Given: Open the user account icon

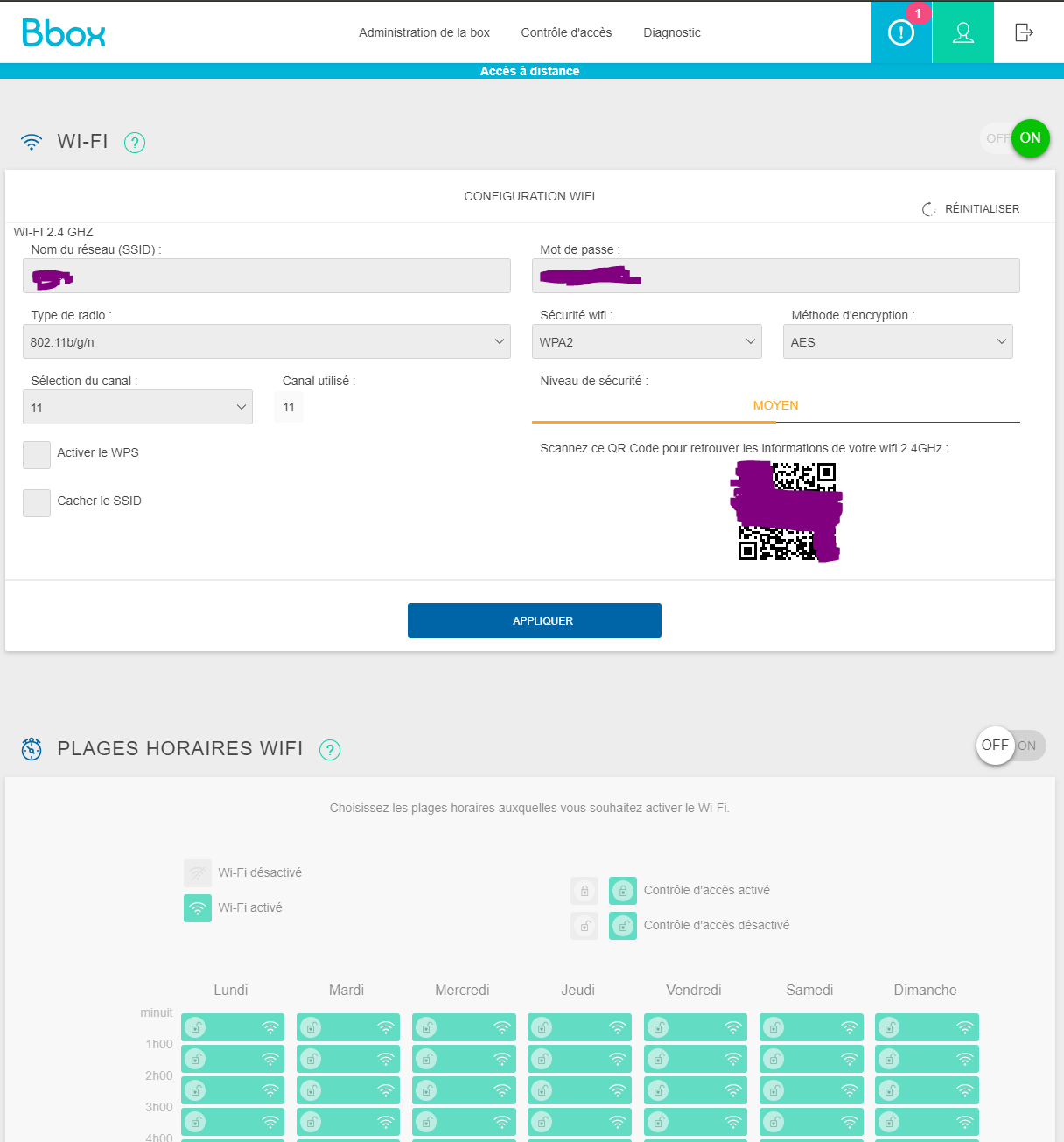Looking at the screenshot, I should coord(962,32).
